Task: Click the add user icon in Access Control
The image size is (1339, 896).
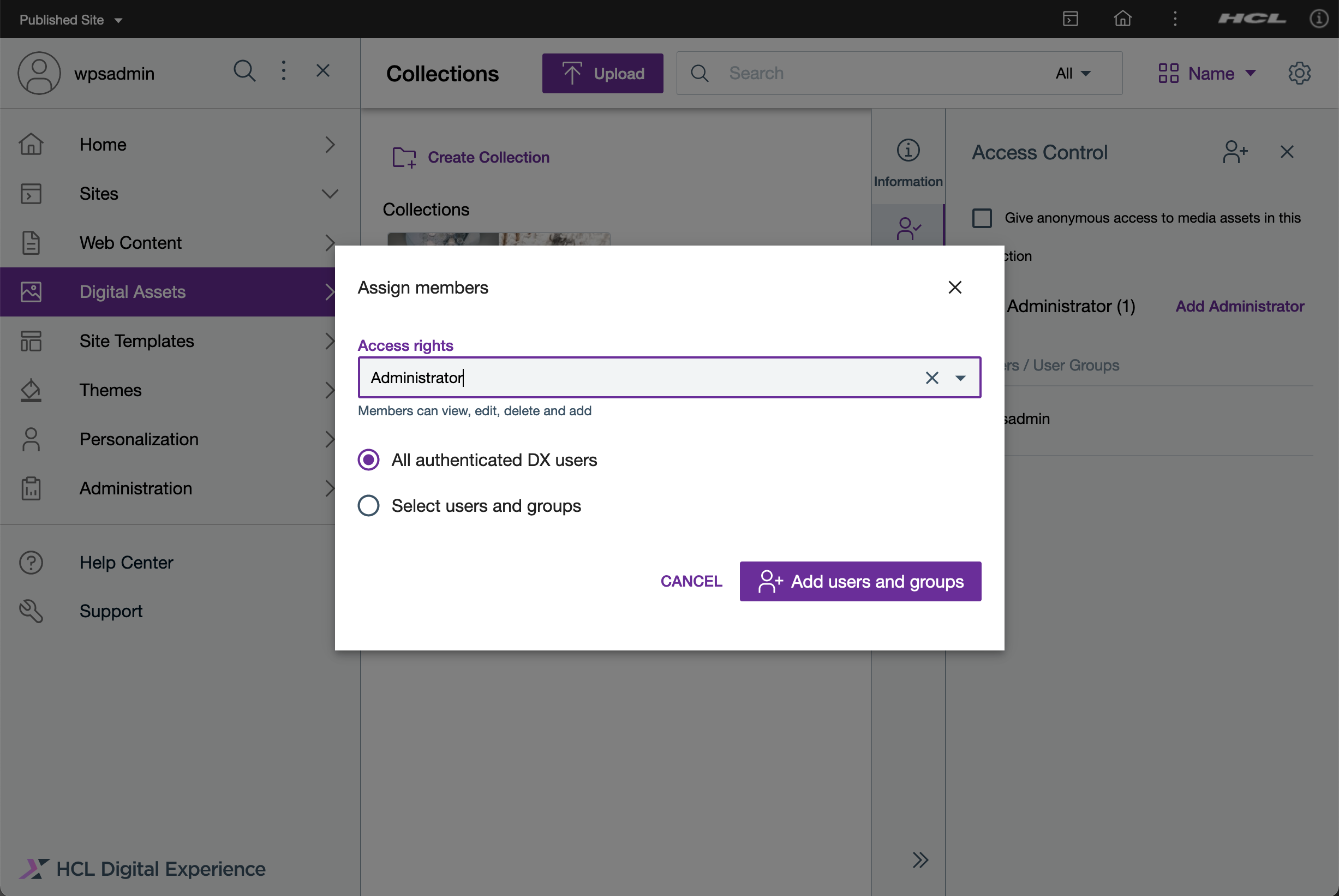Action: 1234,152
